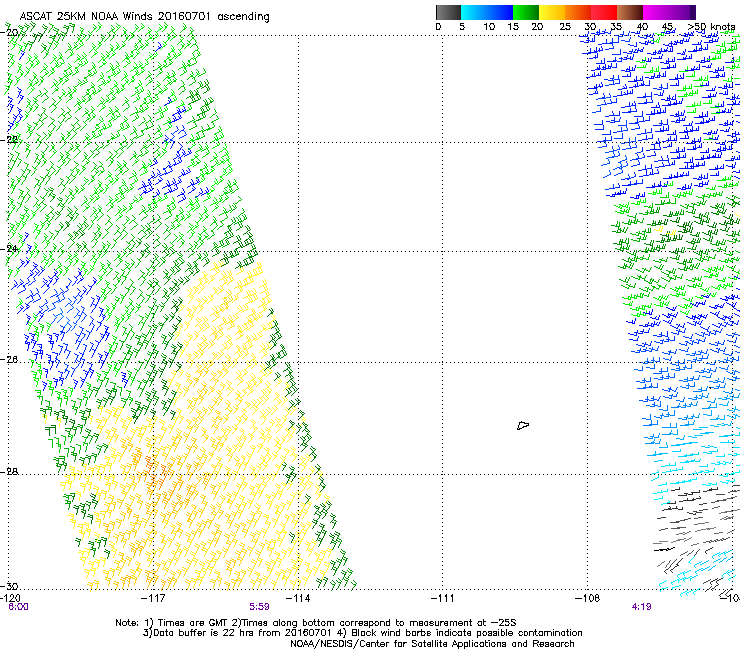This screenshot has height=650, width=740.
Task: Click the gray 0-5 knots legend segment
Action: point(448,12)
